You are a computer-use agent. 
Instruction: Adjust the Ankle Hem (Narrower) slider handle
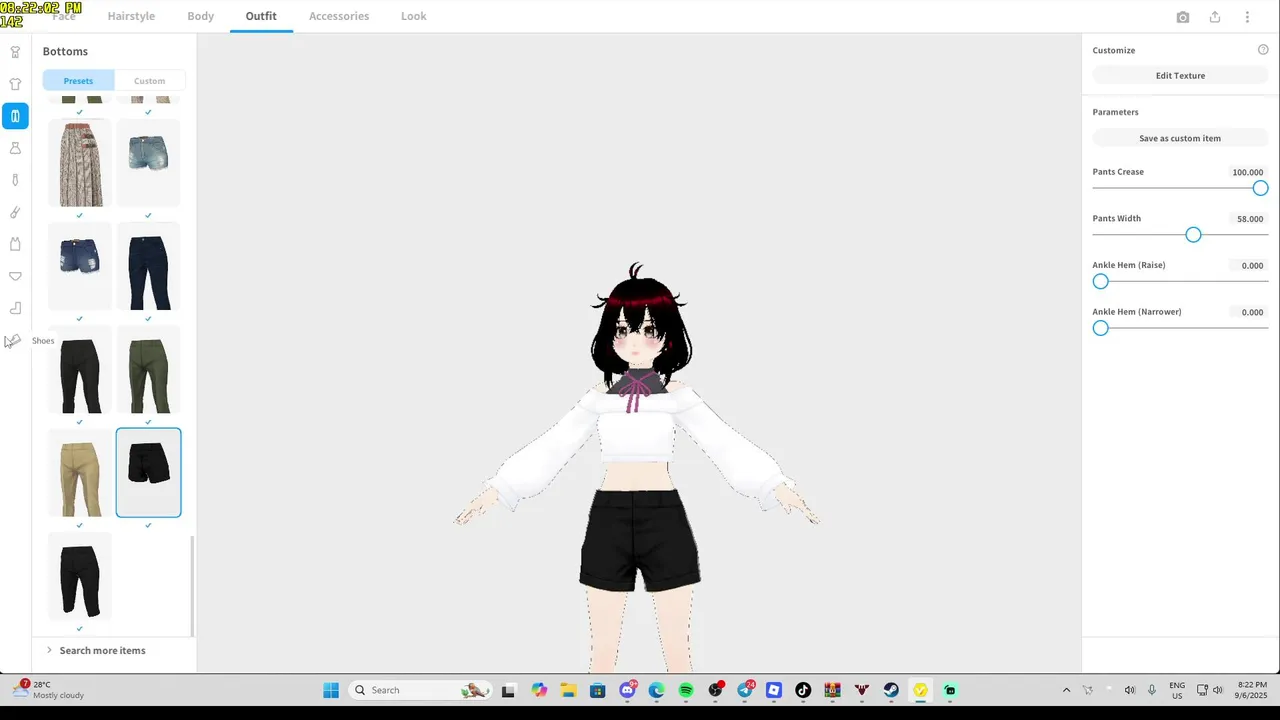1101,329
